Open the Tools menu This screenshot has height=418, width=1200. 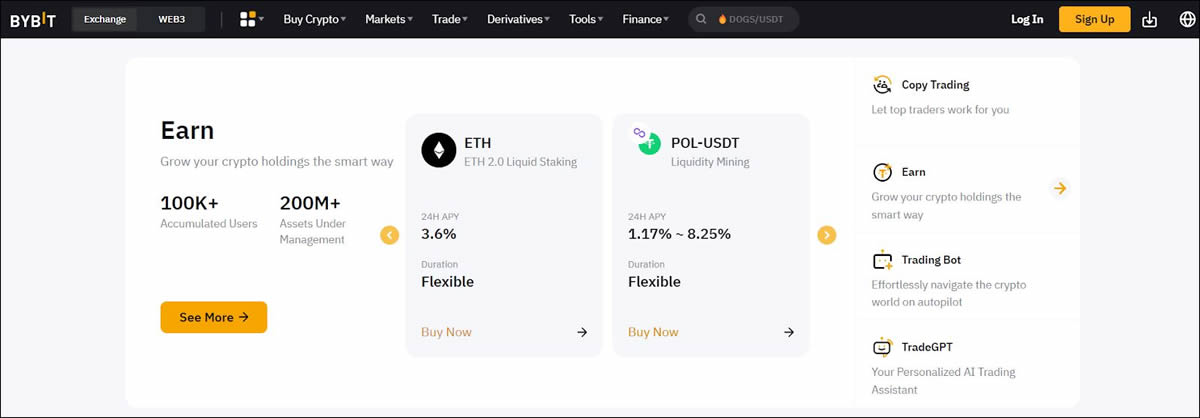point(585,19)
